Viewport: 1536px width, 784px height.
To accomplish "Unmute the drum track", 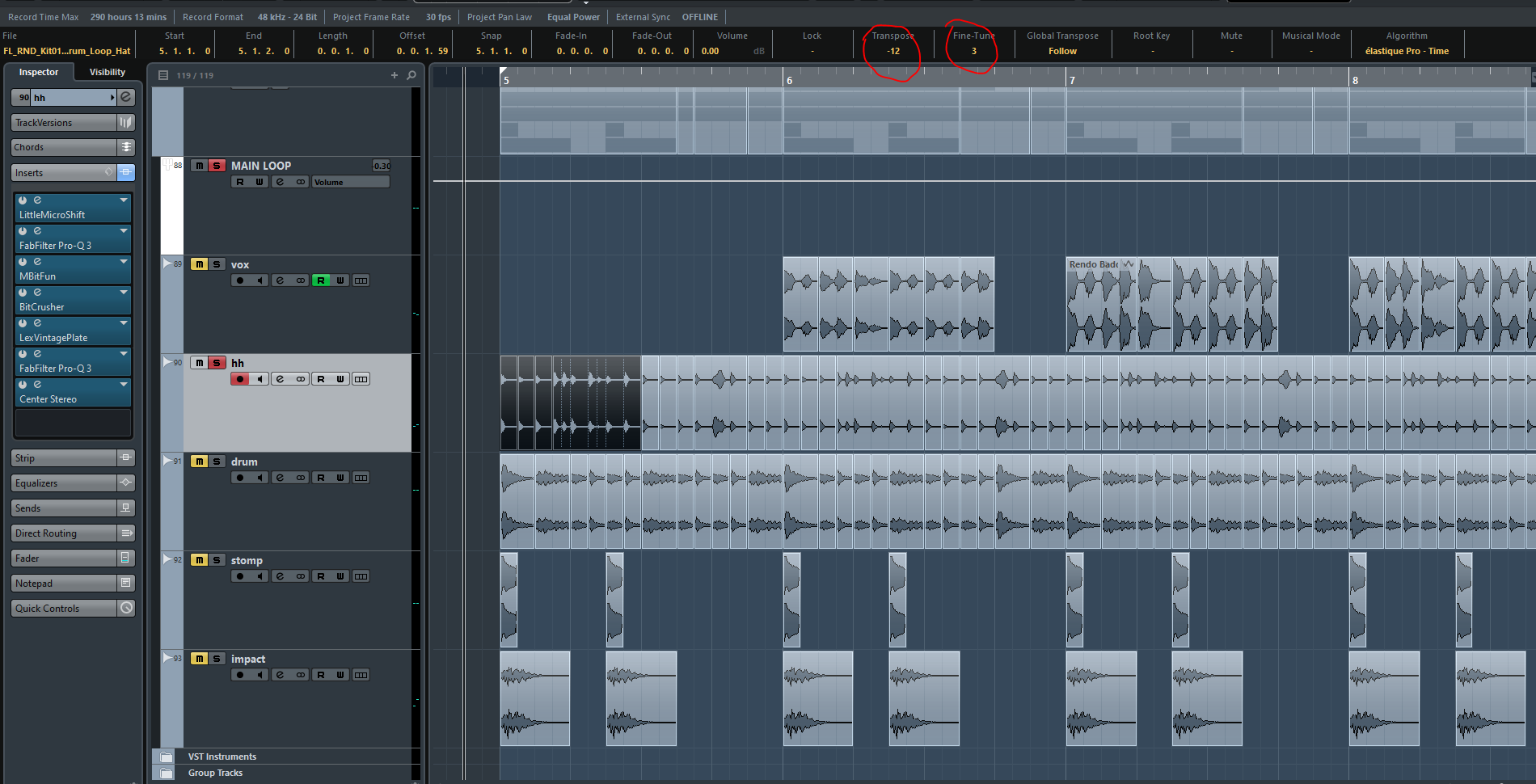I will click(x=199, y=462).
